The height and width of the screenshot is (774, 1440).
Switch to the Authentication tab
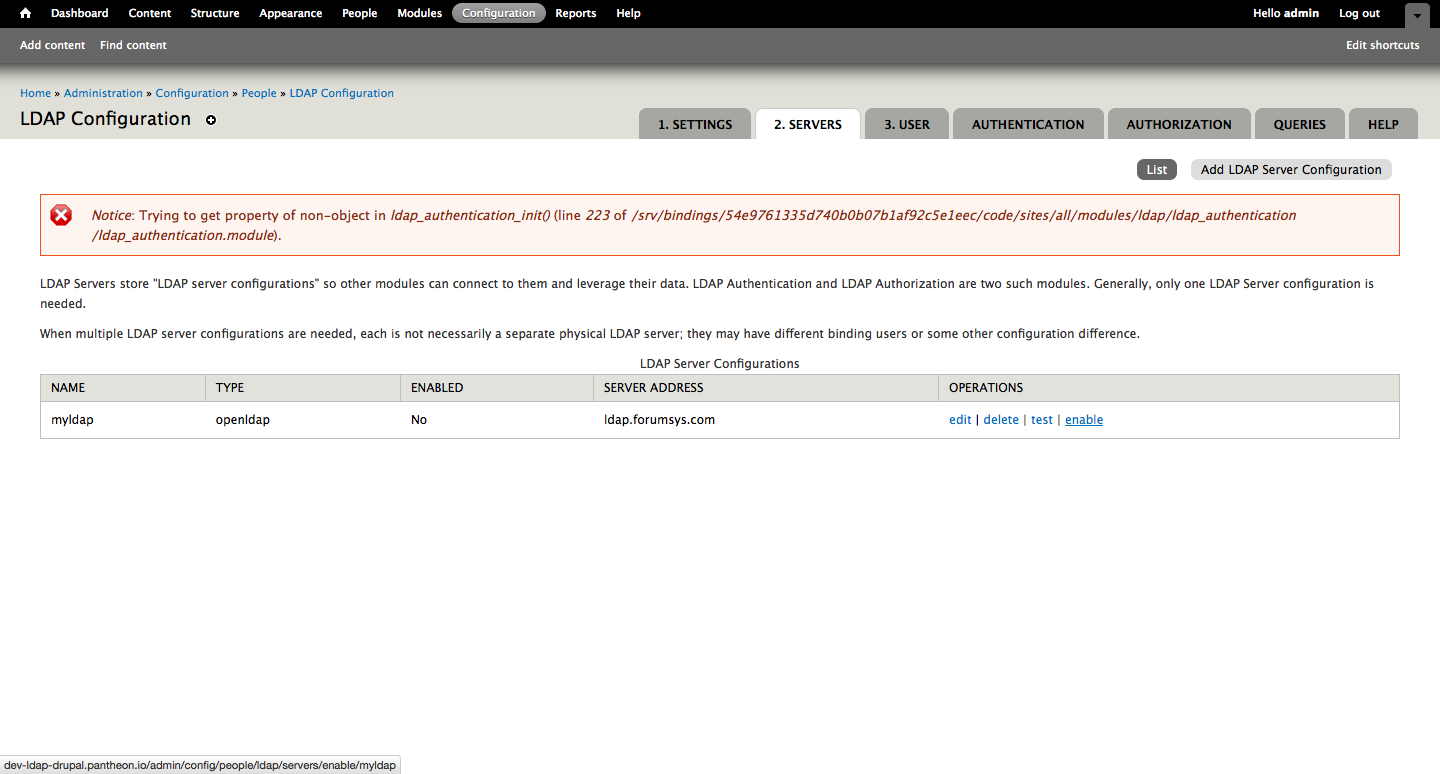click(1028, 124)
